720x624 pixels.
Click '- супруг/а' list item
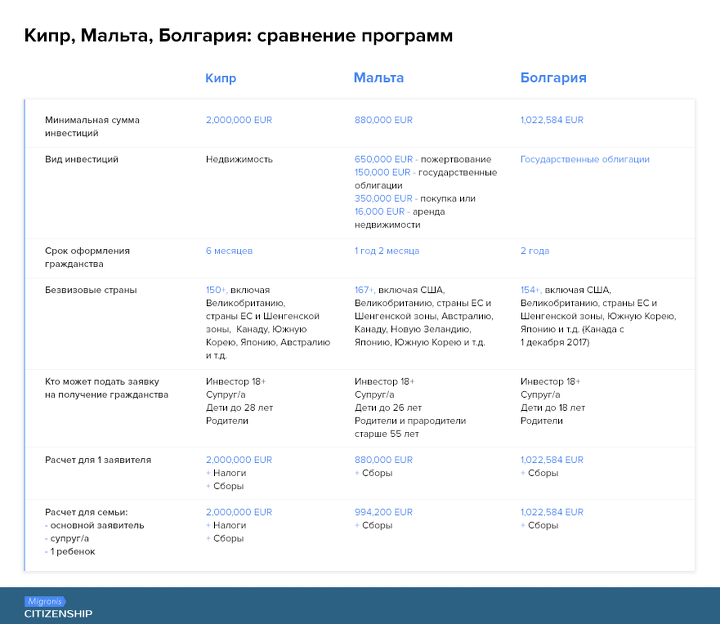point(67,538)
